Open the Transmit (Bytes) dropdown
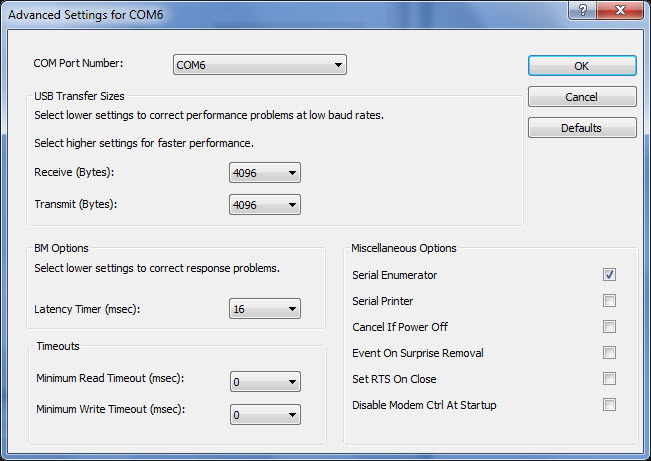651x461 pixels. tap(265, 205)
